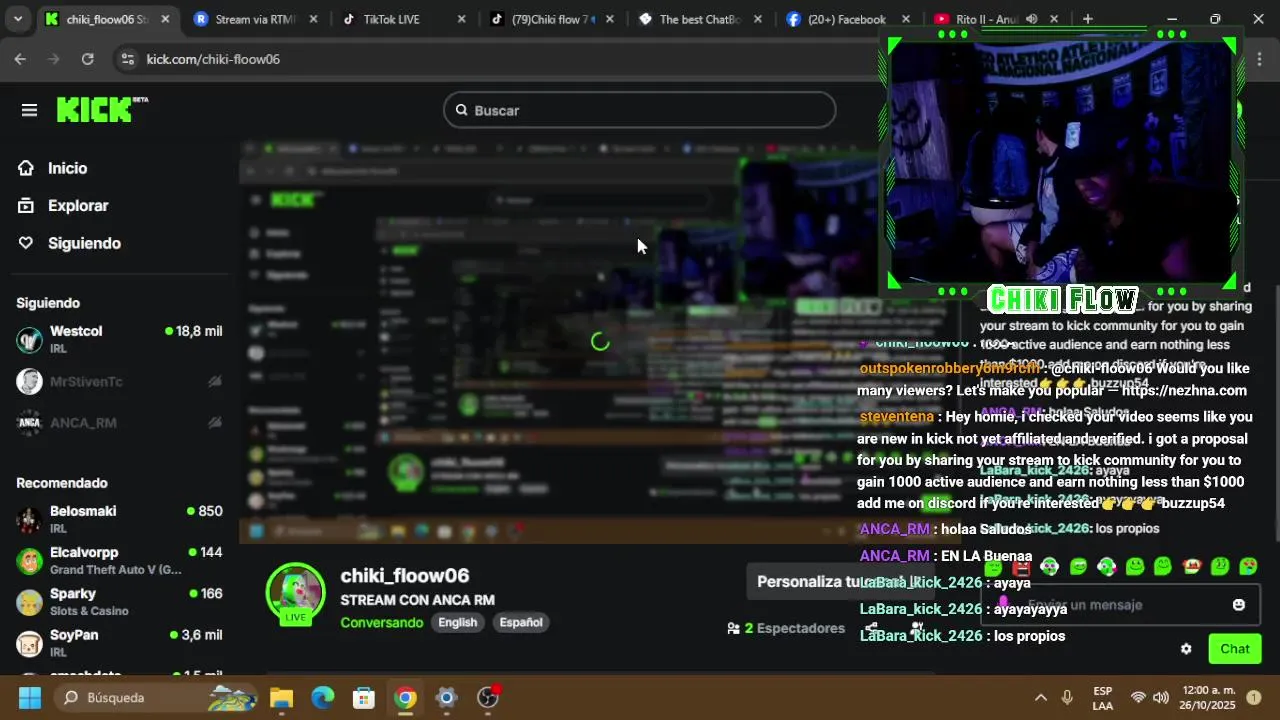Close the TikTok LIVE tab
The height and width of the screenshot is (720, 1280).
[461, 19]
